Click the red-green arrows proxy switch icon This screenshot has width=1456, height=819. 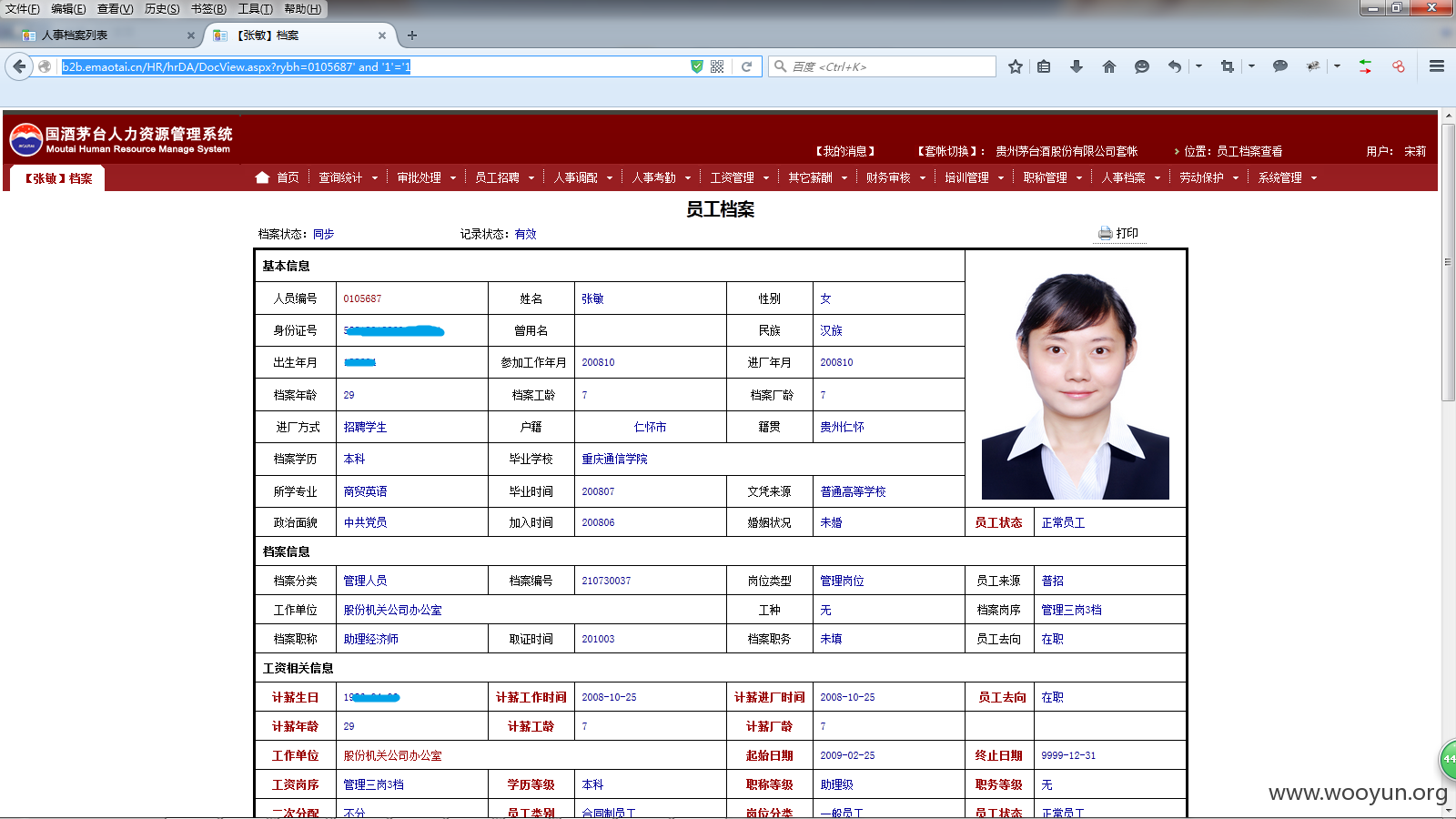pos(1366,66)
